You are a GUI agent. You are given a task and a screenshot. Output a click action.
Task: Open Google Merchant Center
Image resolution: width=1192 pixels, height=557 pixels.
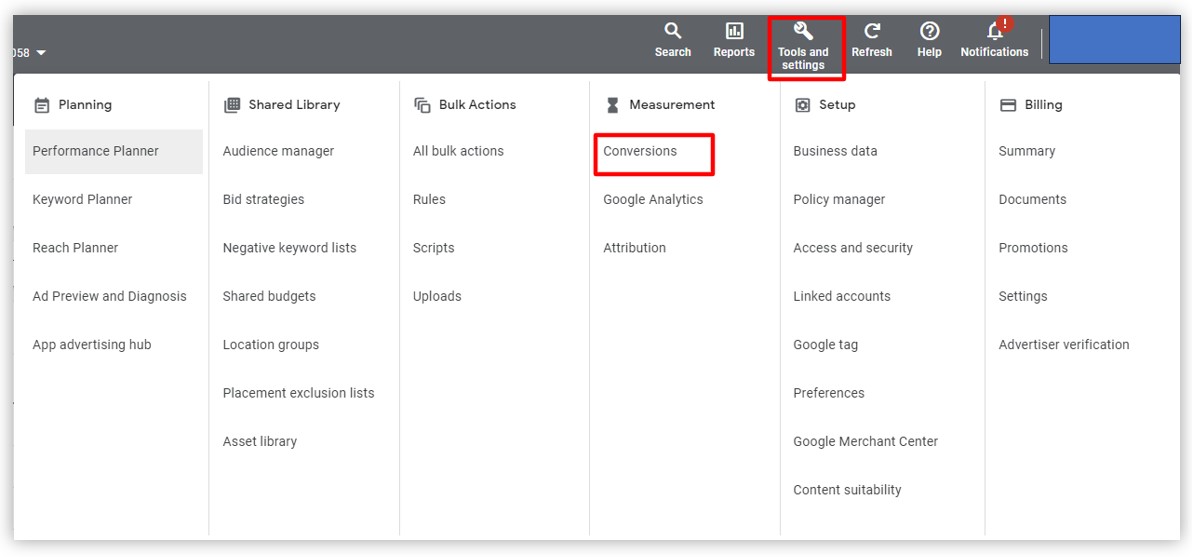click(866, 441)
